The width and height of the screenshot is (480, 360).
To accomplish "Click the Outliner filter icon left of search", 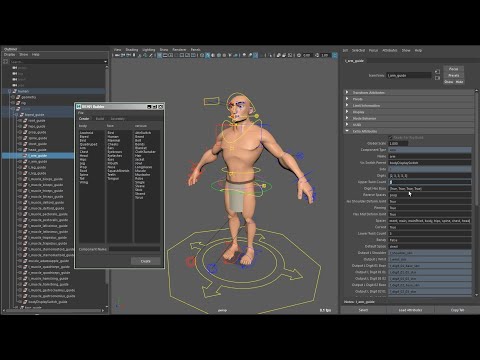I will pos(5,62).
